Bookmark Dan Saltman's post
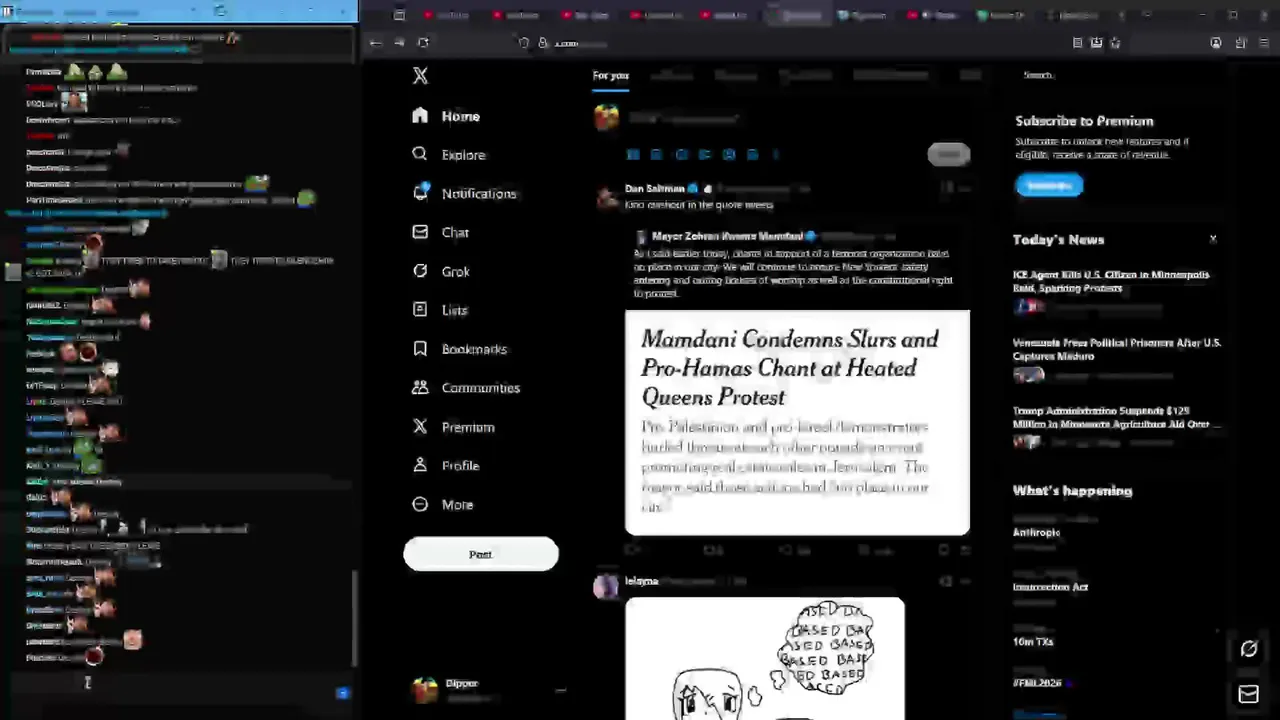 [x=943, y=550]
